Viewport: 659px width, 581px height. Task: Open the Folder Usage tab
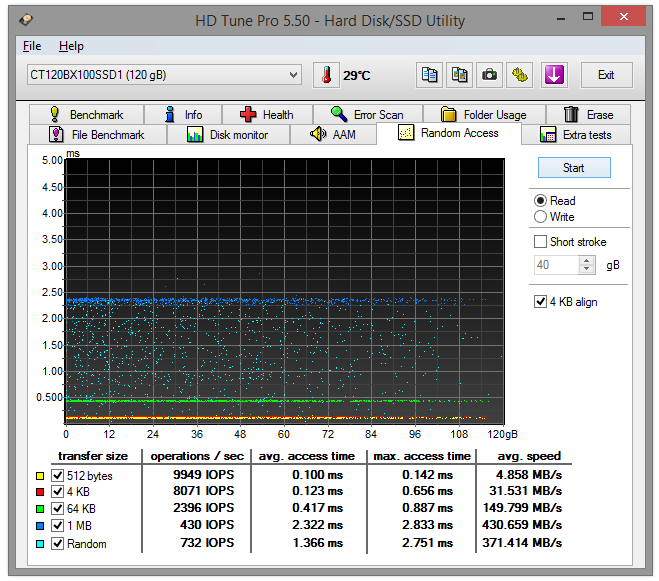(x=484, y=114)
